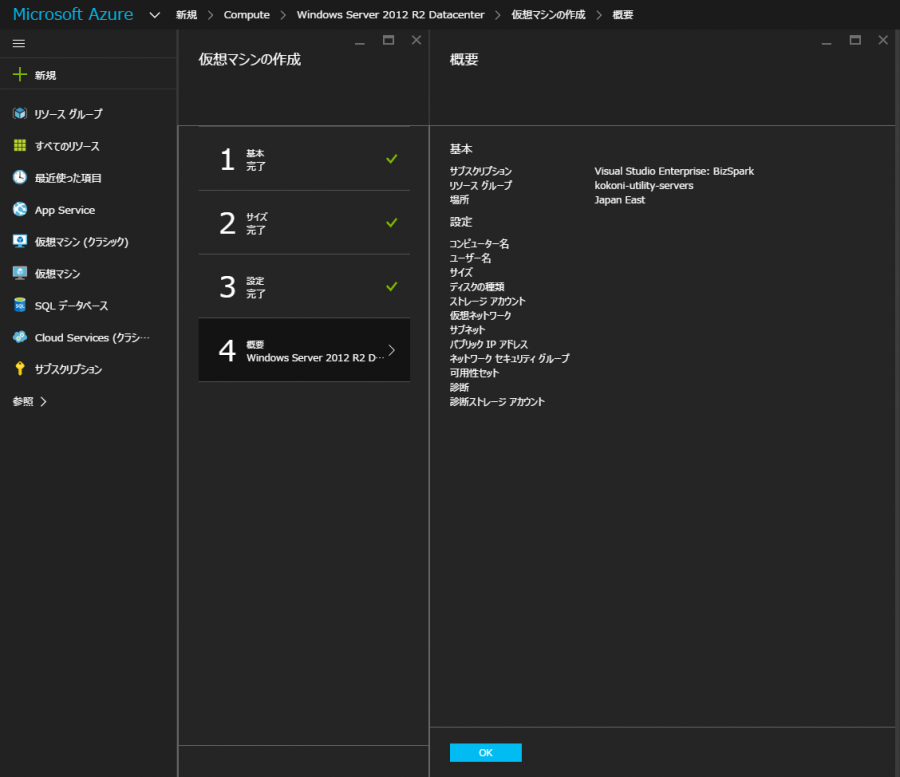Click the green plus icon for 新規
Screen dimensions: 900x777
click(20, 75)
